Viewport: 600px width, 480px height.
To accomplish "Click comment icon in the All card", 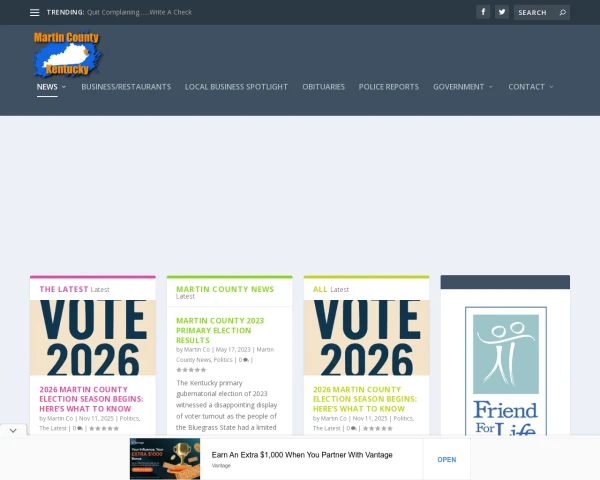I will tap(354, 428).
